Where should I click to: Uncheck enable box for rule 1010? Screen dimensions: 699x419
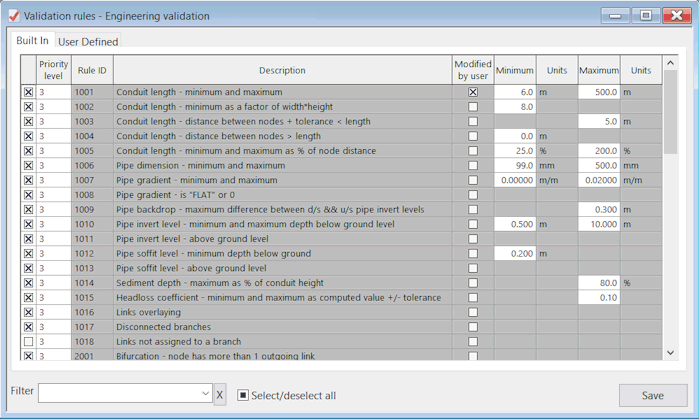click(29, 224)
